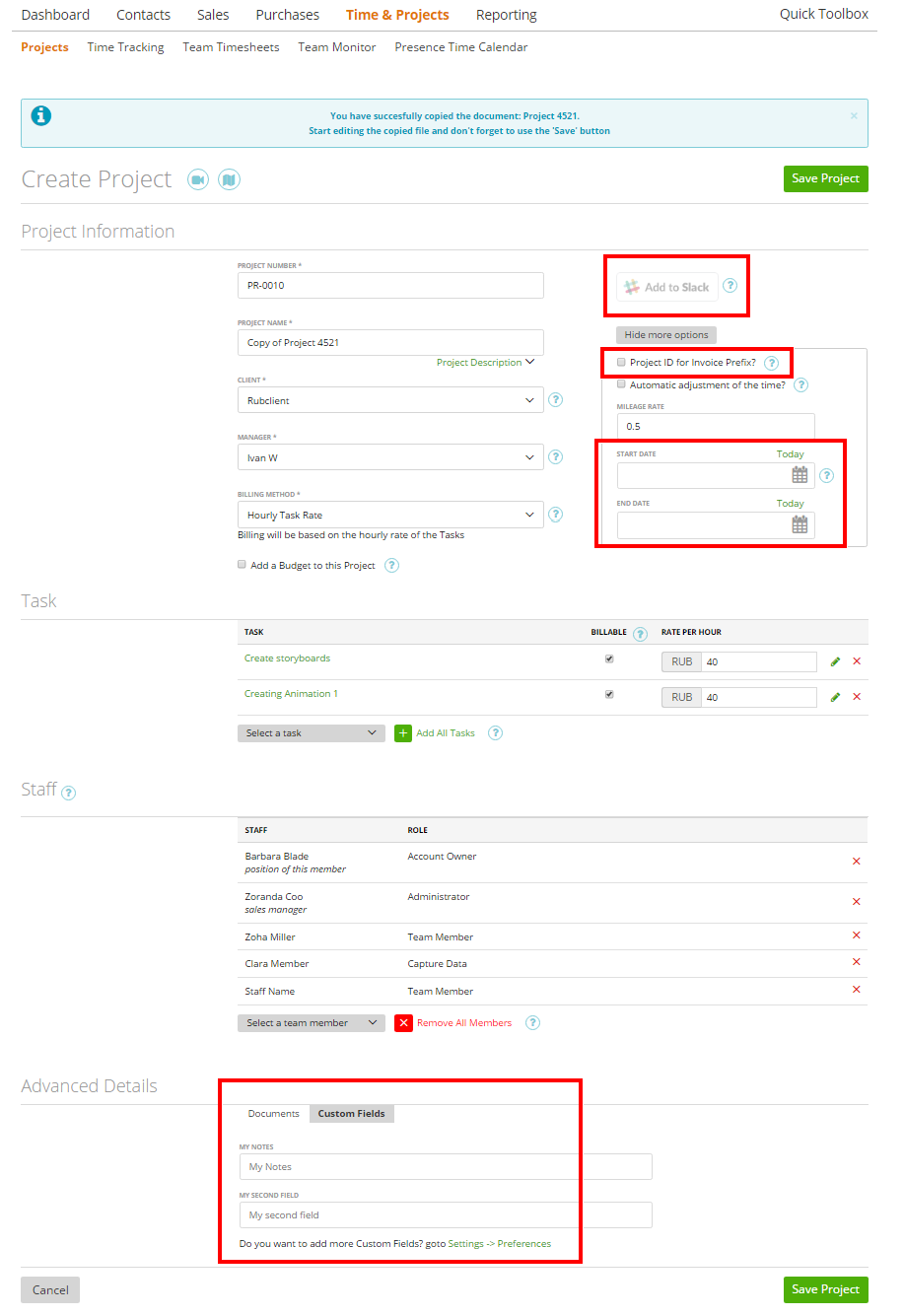904x1316 pixels.
Task: Open the Dashboard menu
Action: click(x=55, y=15)
